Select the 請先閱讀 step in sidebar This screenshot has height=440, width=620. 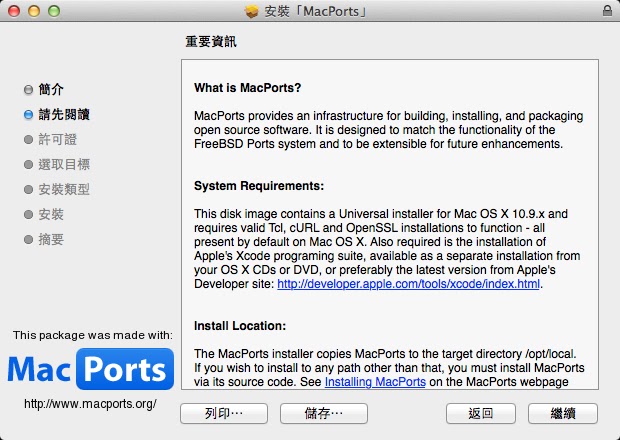64,115
